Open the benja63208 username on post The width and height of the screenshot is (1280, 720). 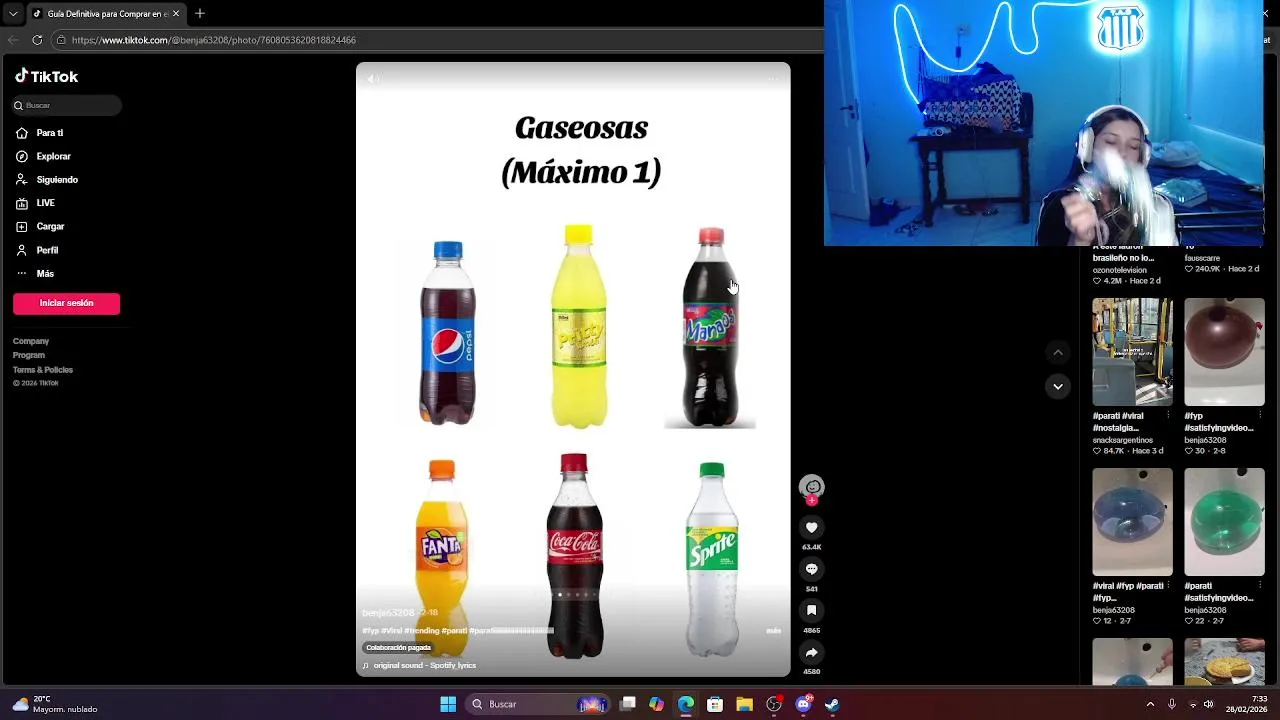[388, 613]
